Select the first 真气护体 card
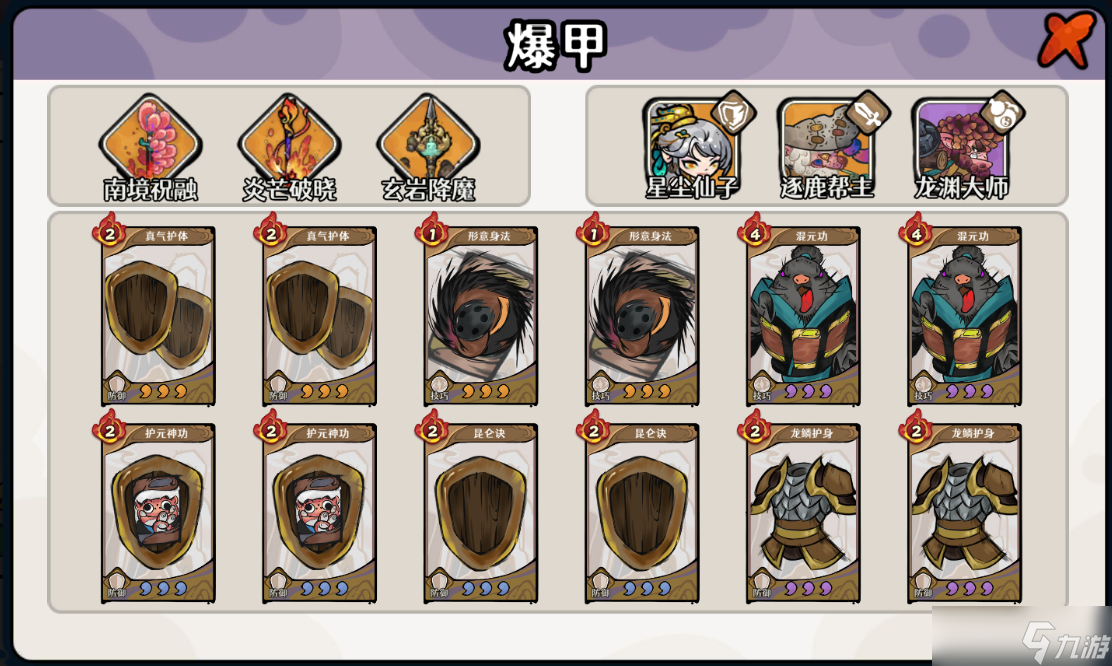The width and height of the screenshot is (1112, 666). (157, 312)
